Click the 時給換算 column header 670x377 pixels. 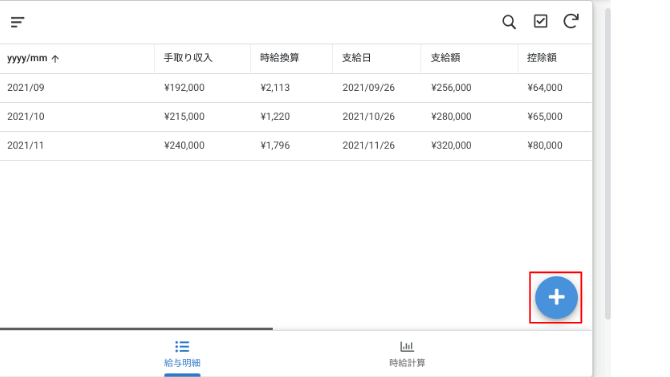click(279, 58)
